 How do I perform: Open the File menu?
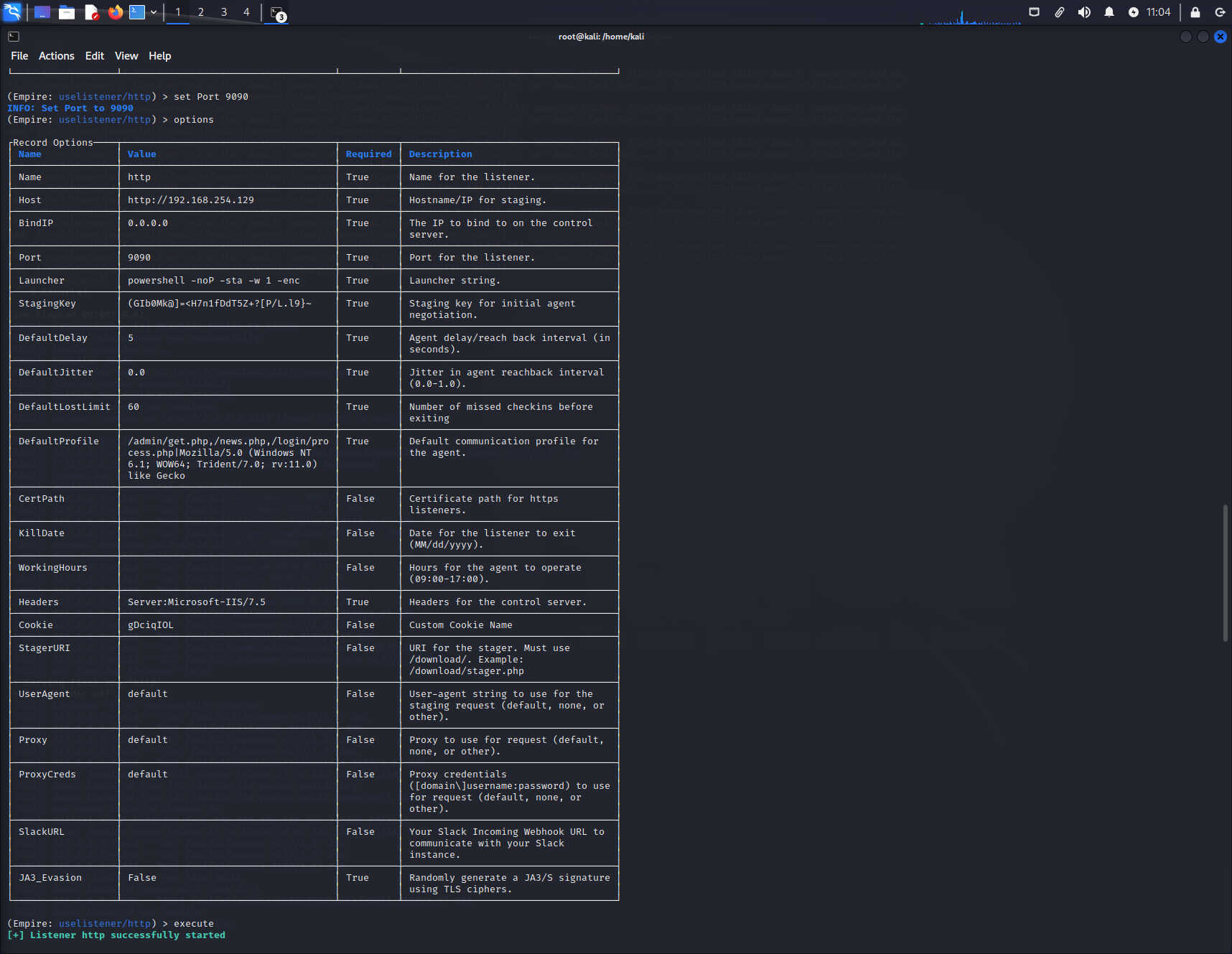(19, 56)
